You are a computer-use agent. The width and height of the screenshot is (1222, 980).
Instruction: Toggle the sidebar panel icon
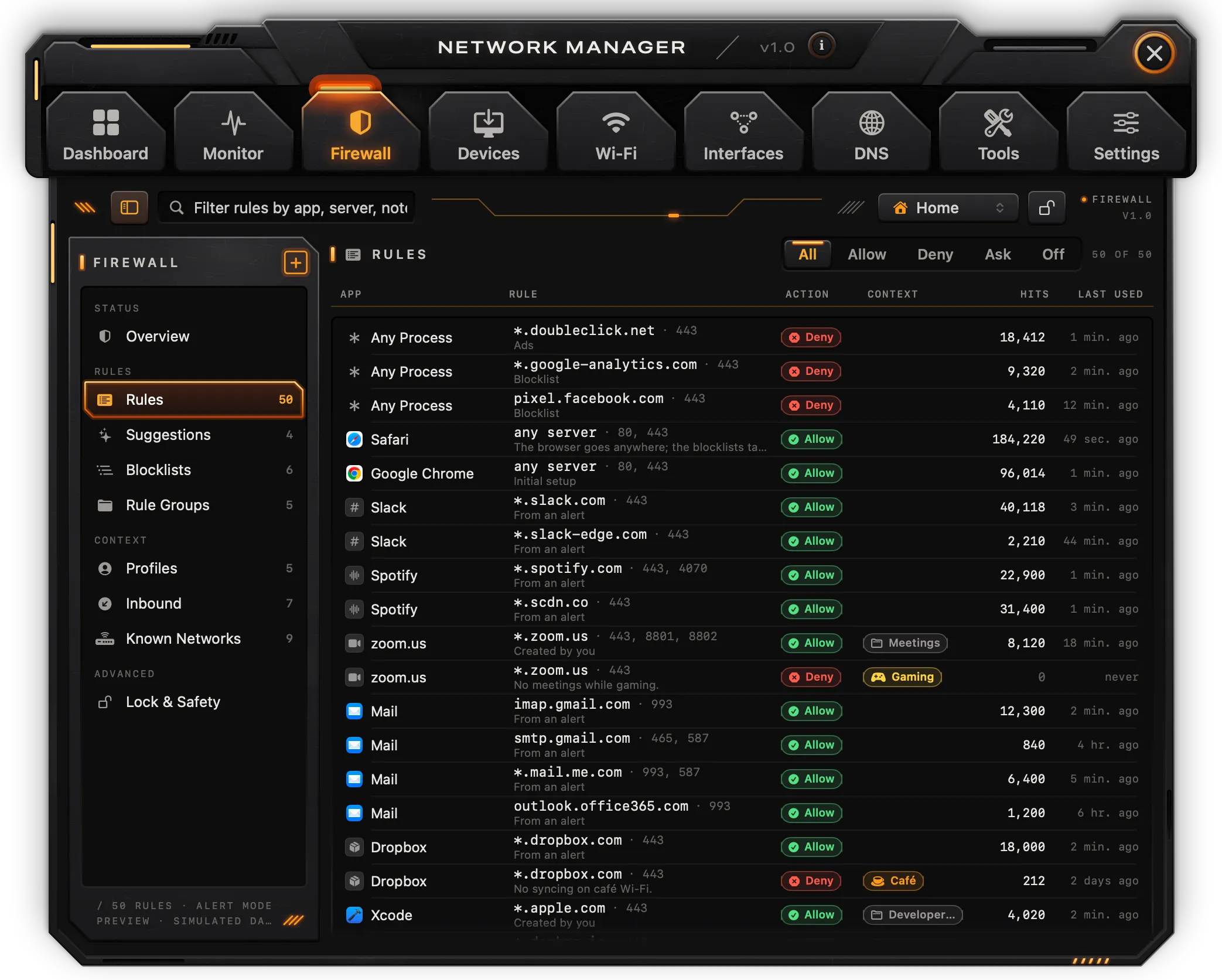pyautogui.click(x=129, y=207)
